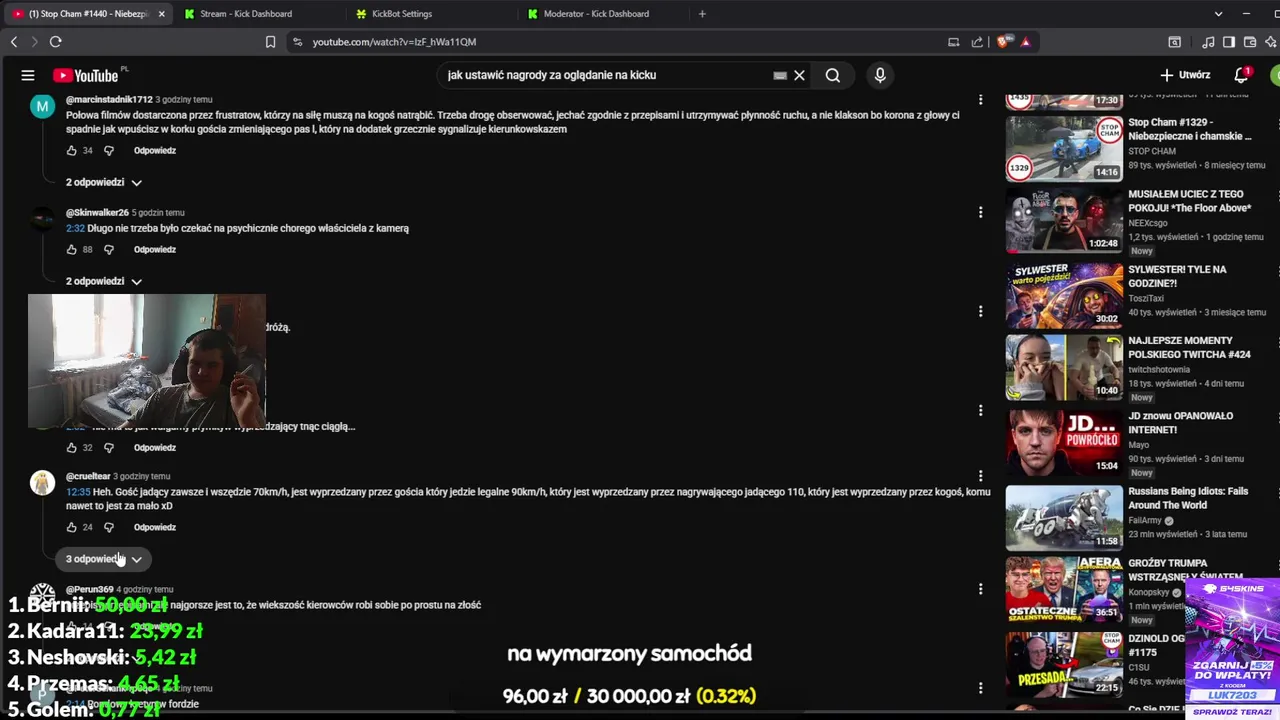Dislike marcinstadnik1712's comment
The width and height of the screenshot is (1280, 720).
click(x=109, y=150)
